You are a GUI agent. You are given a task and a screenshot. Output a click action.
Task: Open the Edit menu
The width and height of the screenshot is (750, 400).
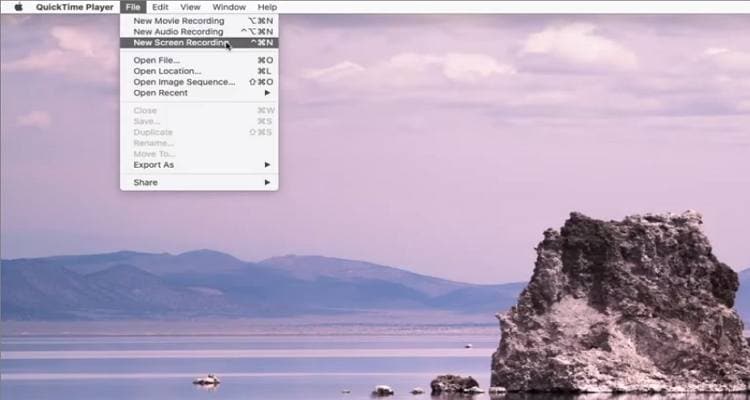(x=160, y=7)
